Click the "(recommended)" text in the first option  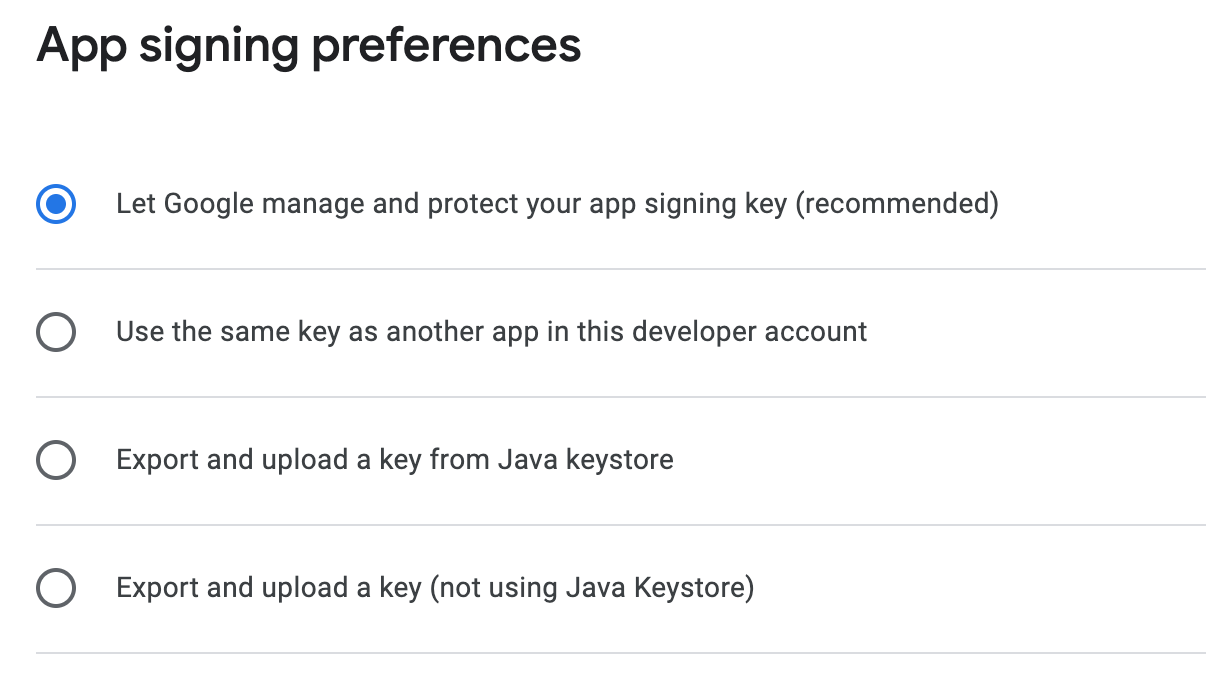900,204
